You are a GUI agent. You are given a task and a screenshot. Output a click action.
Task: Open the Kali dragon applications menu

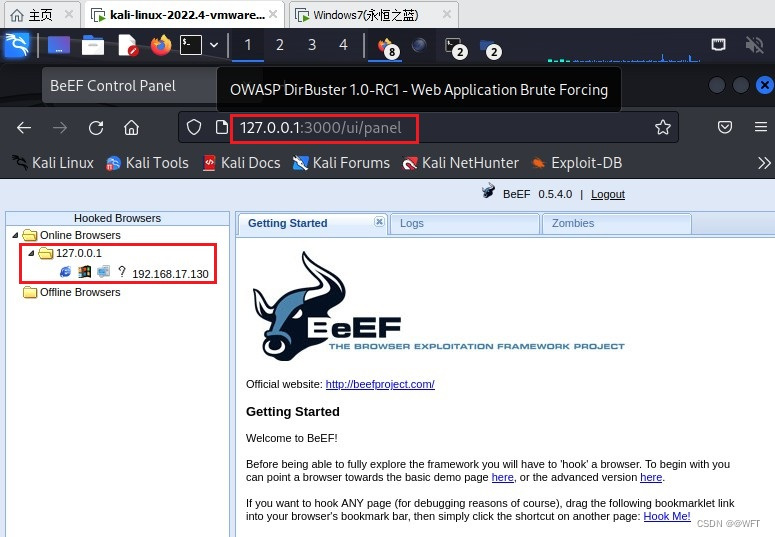[x=17, y=45]
